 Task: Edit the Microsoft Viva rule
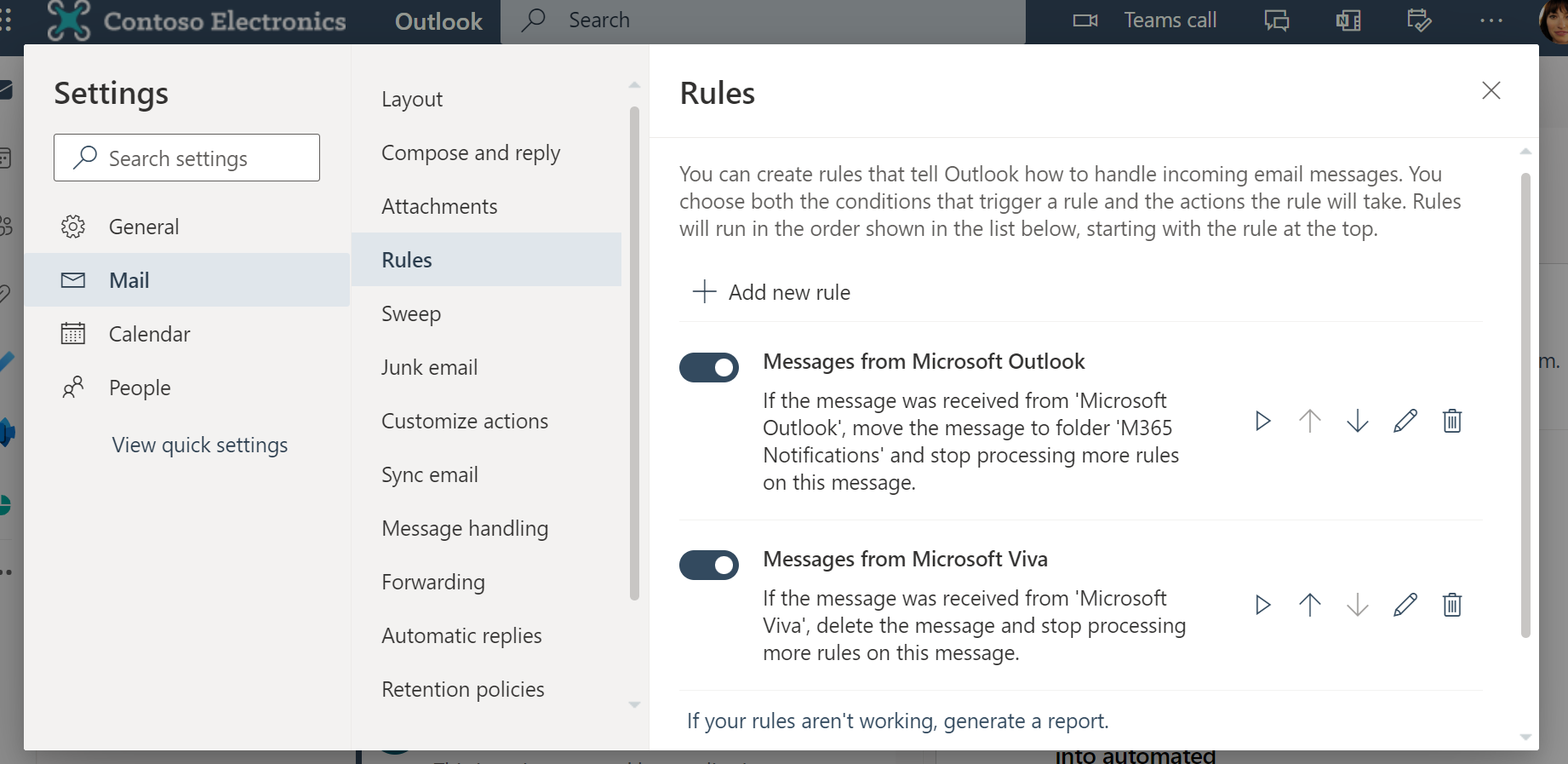[x=1405, y=605]
